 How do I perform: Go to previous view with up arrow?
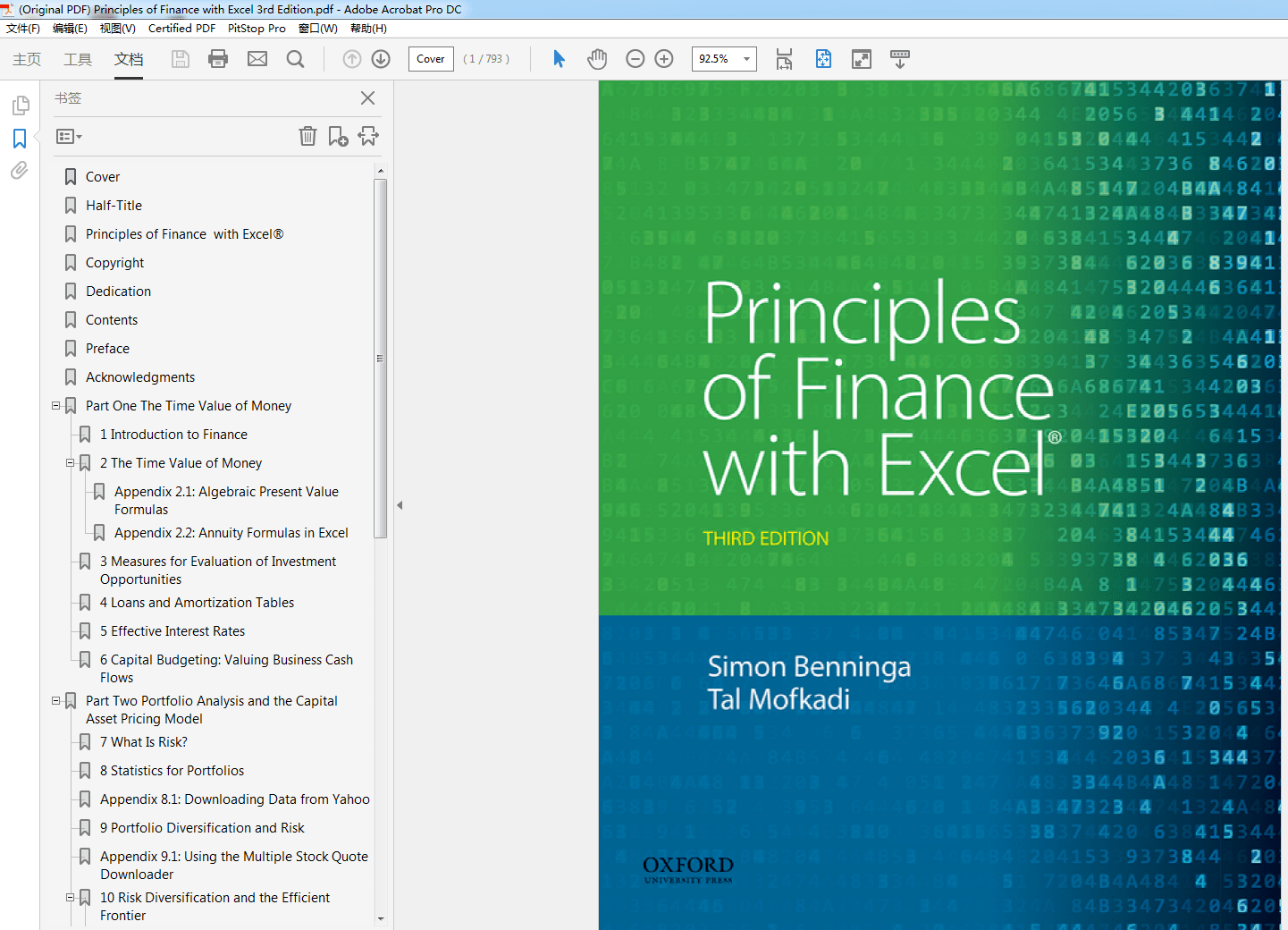pos(351,58)
